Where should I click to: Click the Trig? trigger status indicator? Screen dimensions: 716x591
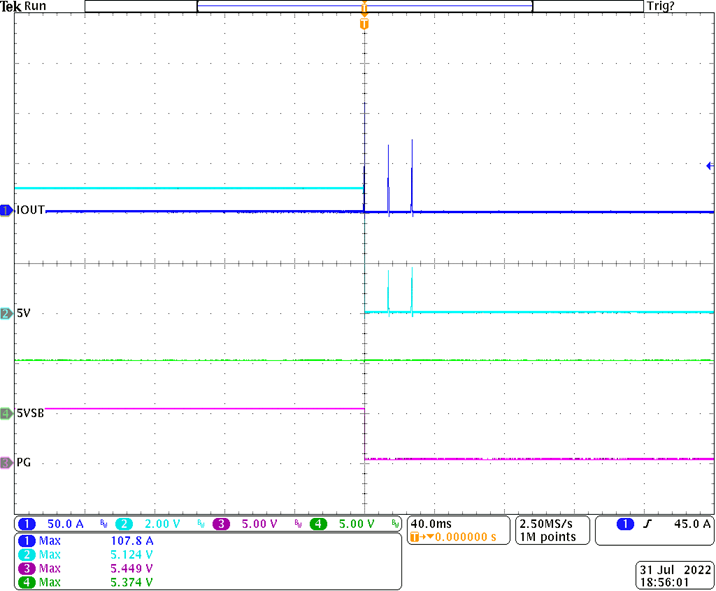[x=660, y=6]
